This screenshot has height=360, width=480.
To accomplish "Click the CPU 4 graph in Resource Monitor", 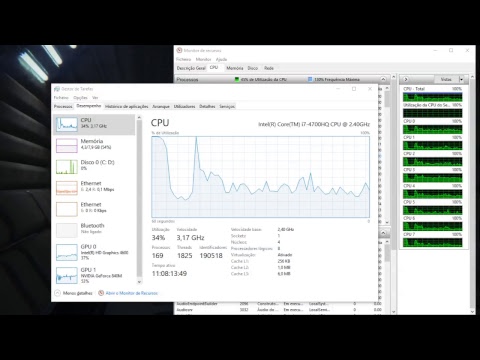I will pyautogui.click(x=432, y=194).
